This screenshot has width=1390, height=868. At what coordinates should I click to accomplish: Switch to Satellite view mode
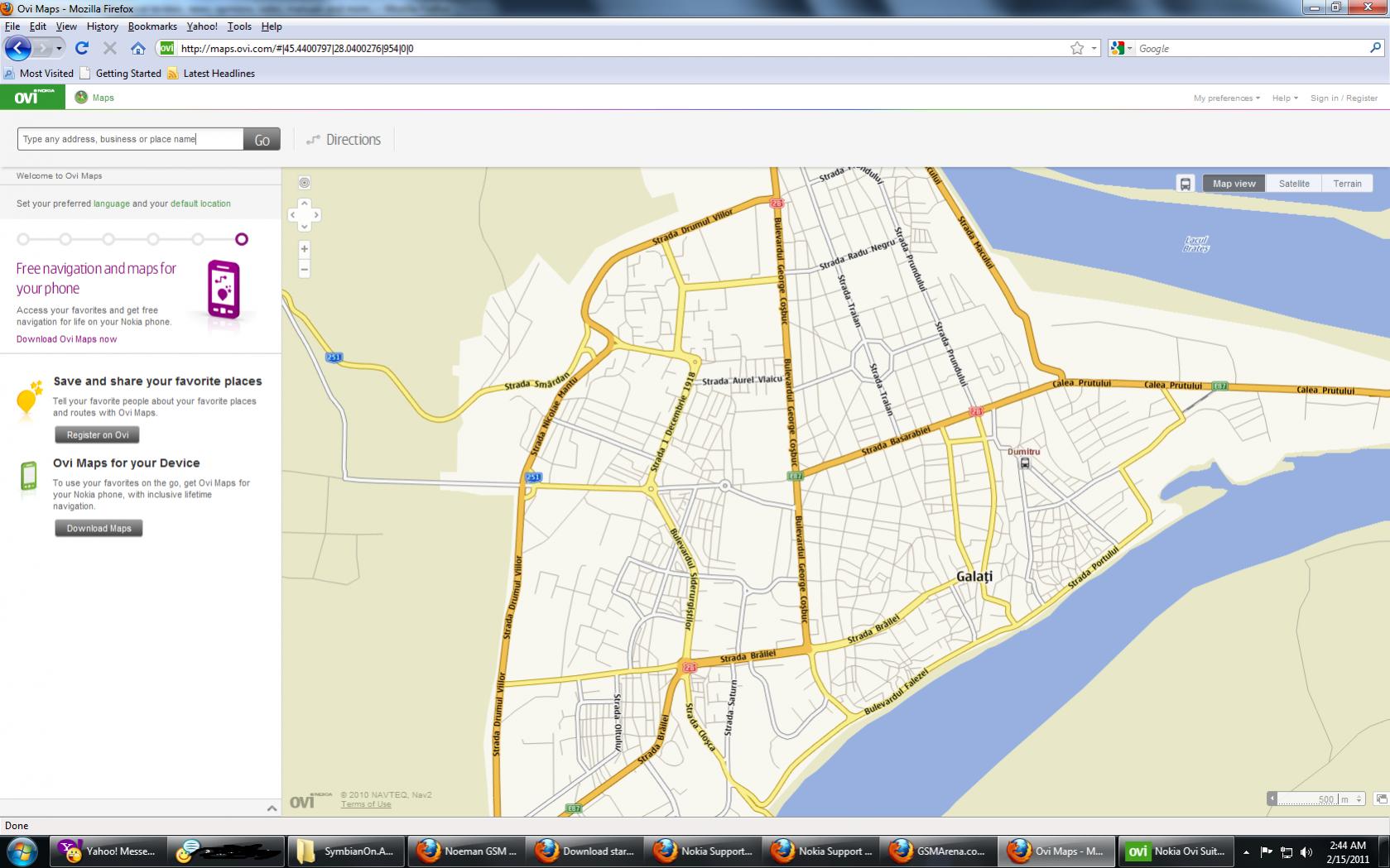click(1293, 184)
